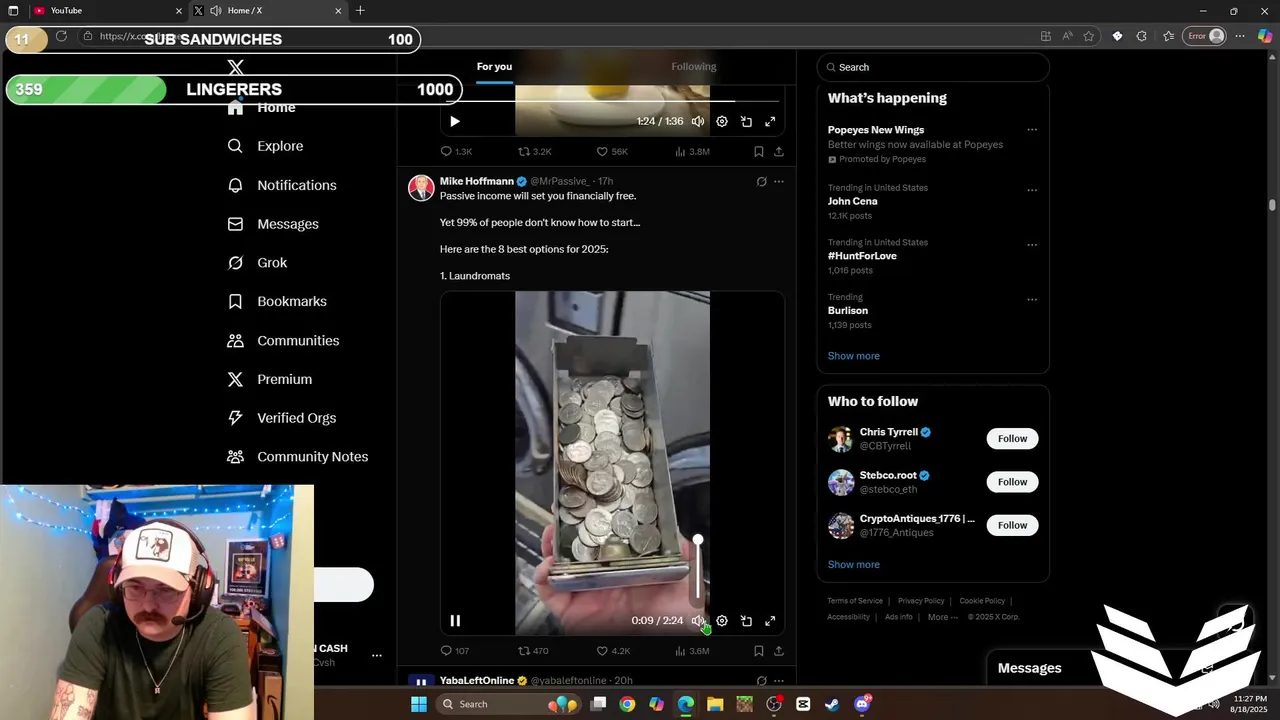Repost Mike Hoffmann's post with 470 reposts
Screen dimensions: 1280x720
coord(533,651)
